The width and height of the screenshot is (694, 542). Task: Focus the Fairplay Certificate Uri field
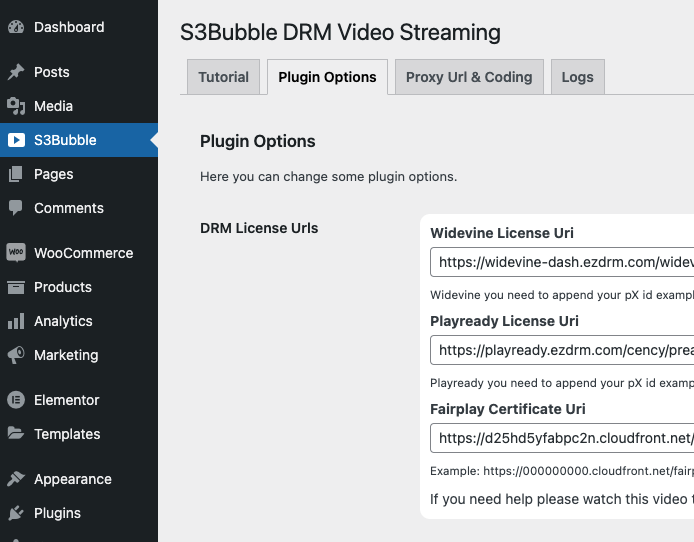(562, 438)
